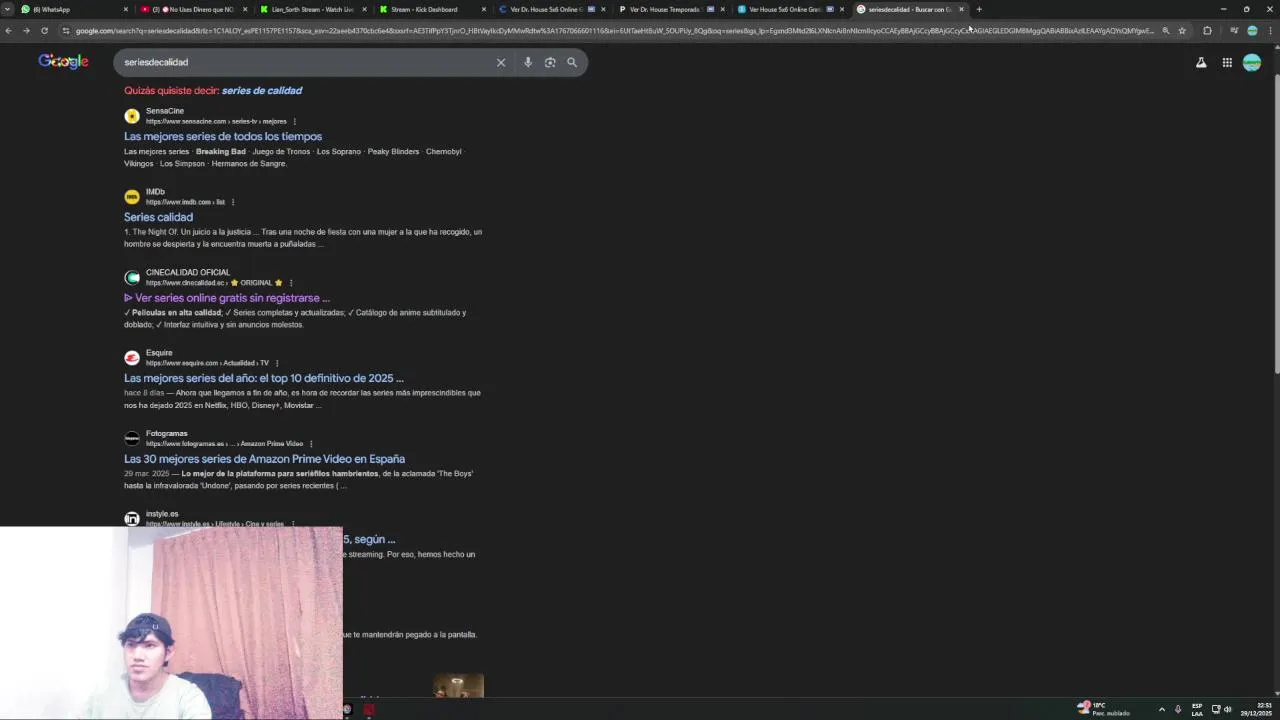Start voice search with microphone icon
The height and width of the screenshot is (720, 1280).
click(528, 62)
